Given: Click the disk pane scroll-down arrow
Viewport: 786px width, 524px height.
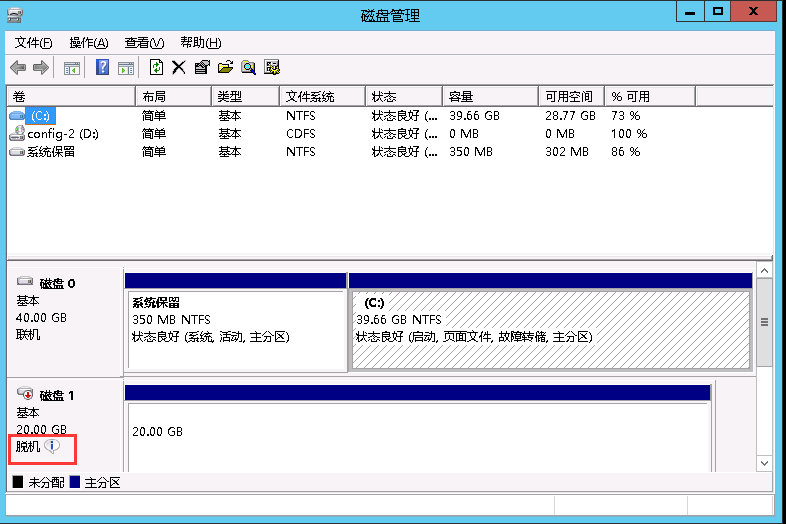Looking at the screenshot, I should [x=764, y=464].
